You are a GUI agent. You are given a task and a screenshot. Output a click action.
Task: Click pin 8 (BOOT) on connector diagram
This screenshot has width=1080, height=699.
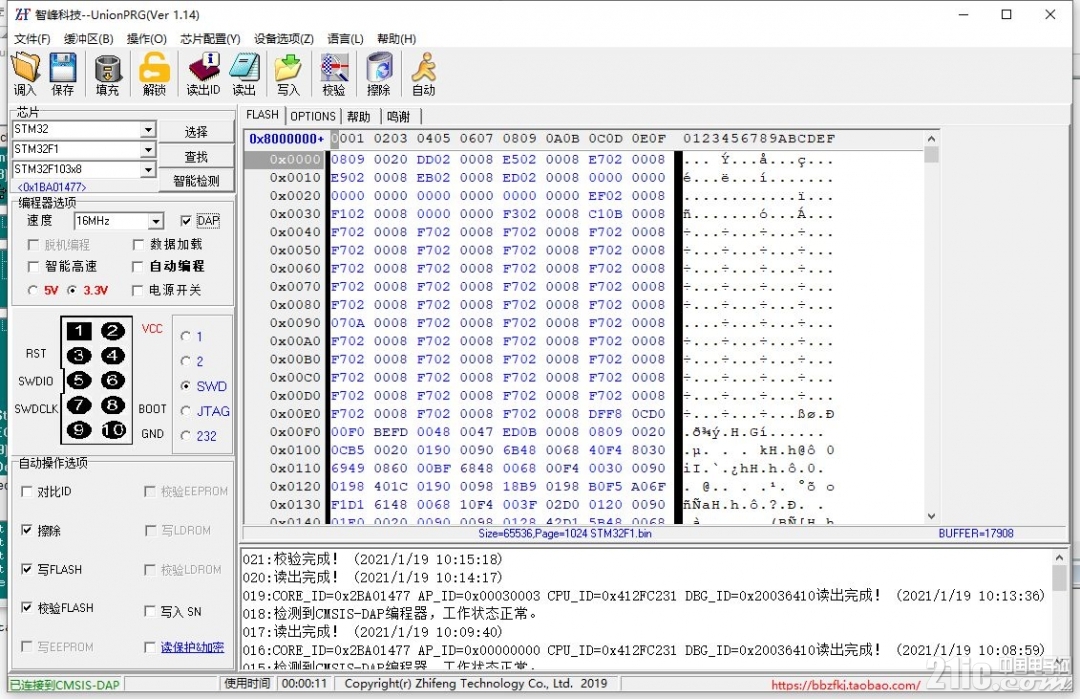tap(113, 406)
